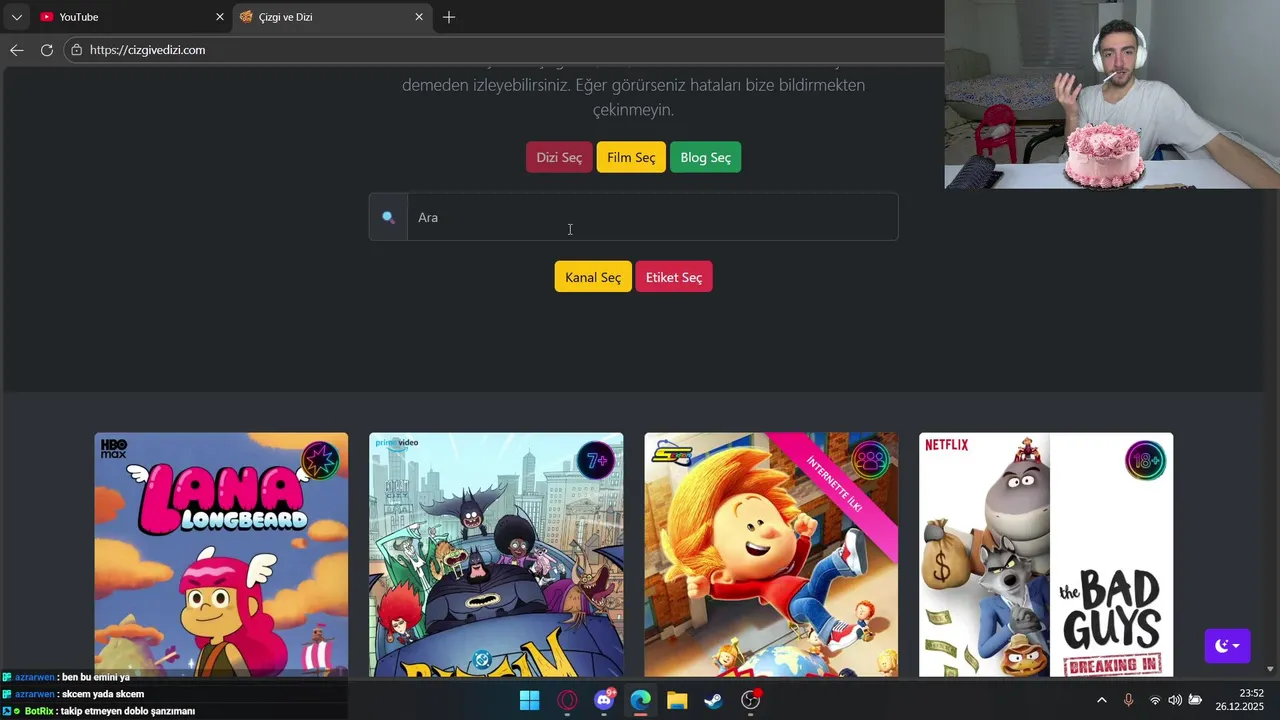
Task: Click the Blog Seç button
Action: (706, 157)
